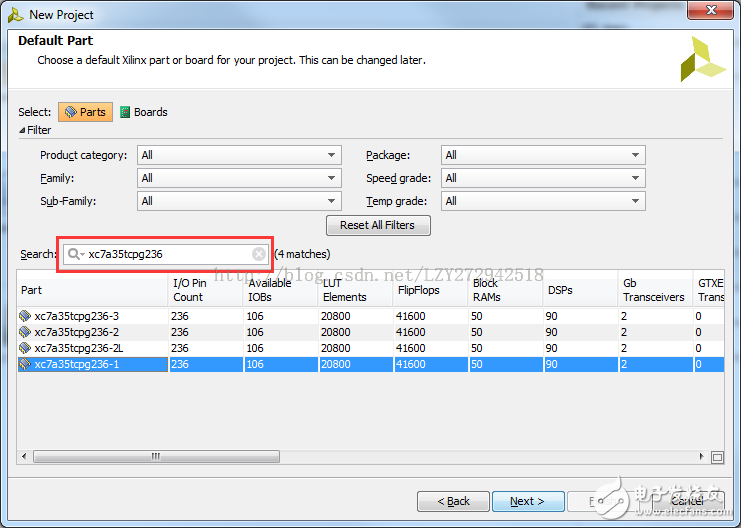Click chip icon for xc7a35tcpg236-3

[x=26, y=316]
